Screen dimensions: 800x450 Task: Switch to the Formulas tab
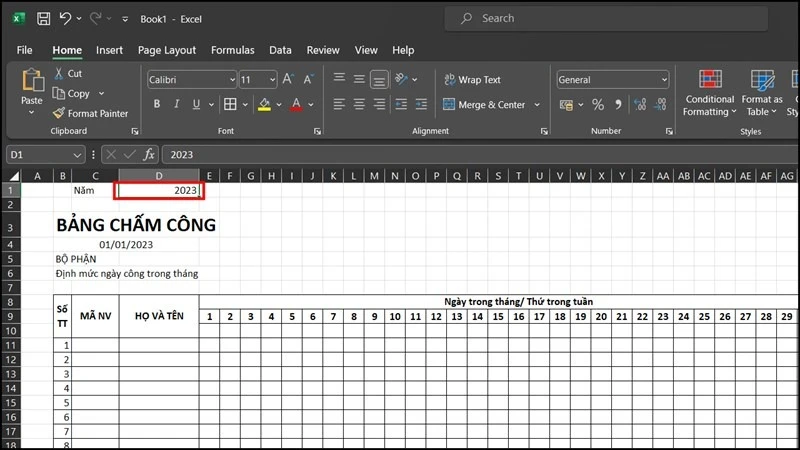click(233, 50)
